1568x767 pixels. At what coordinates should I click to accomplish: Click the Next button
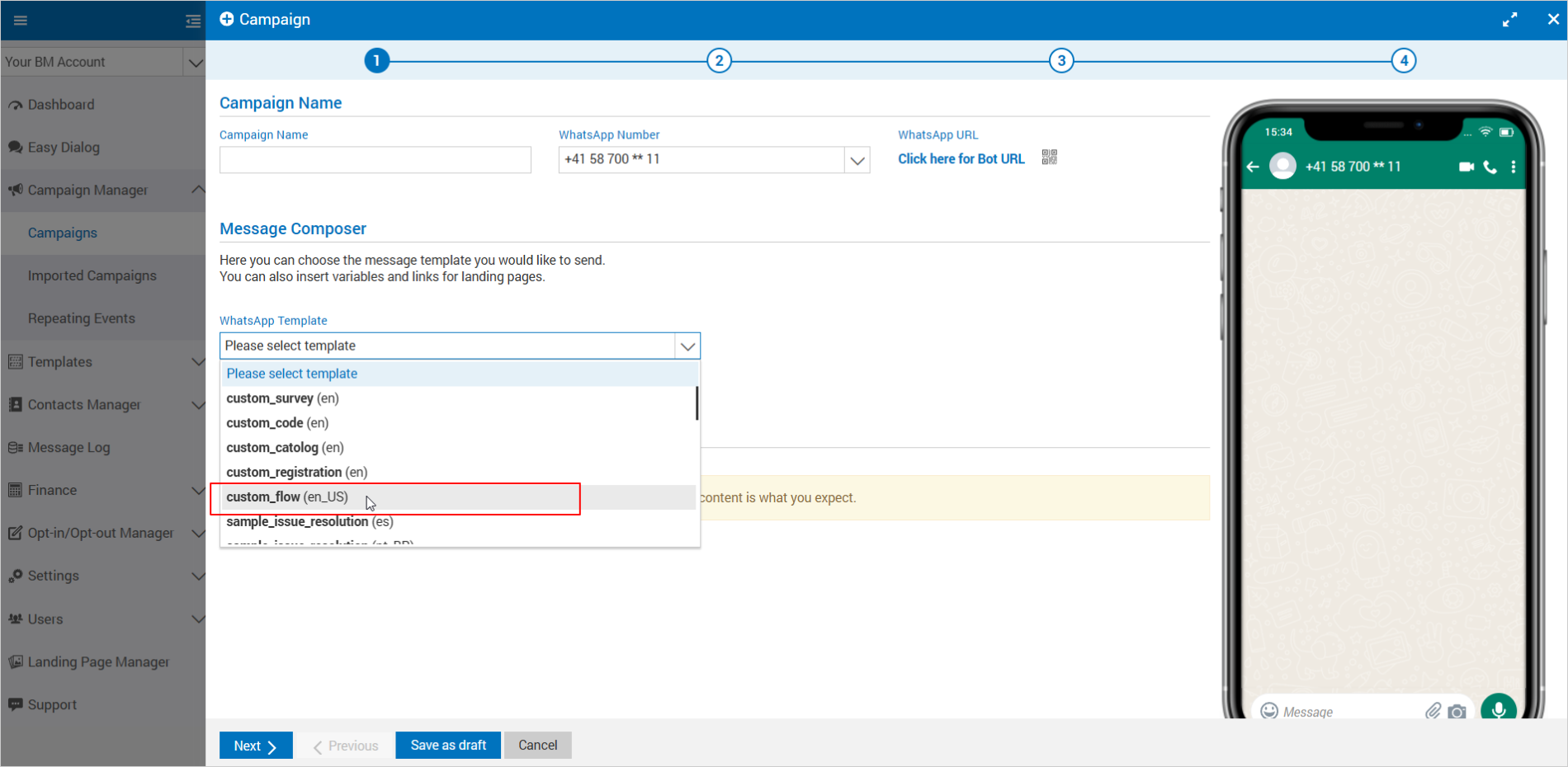(256, 746)
